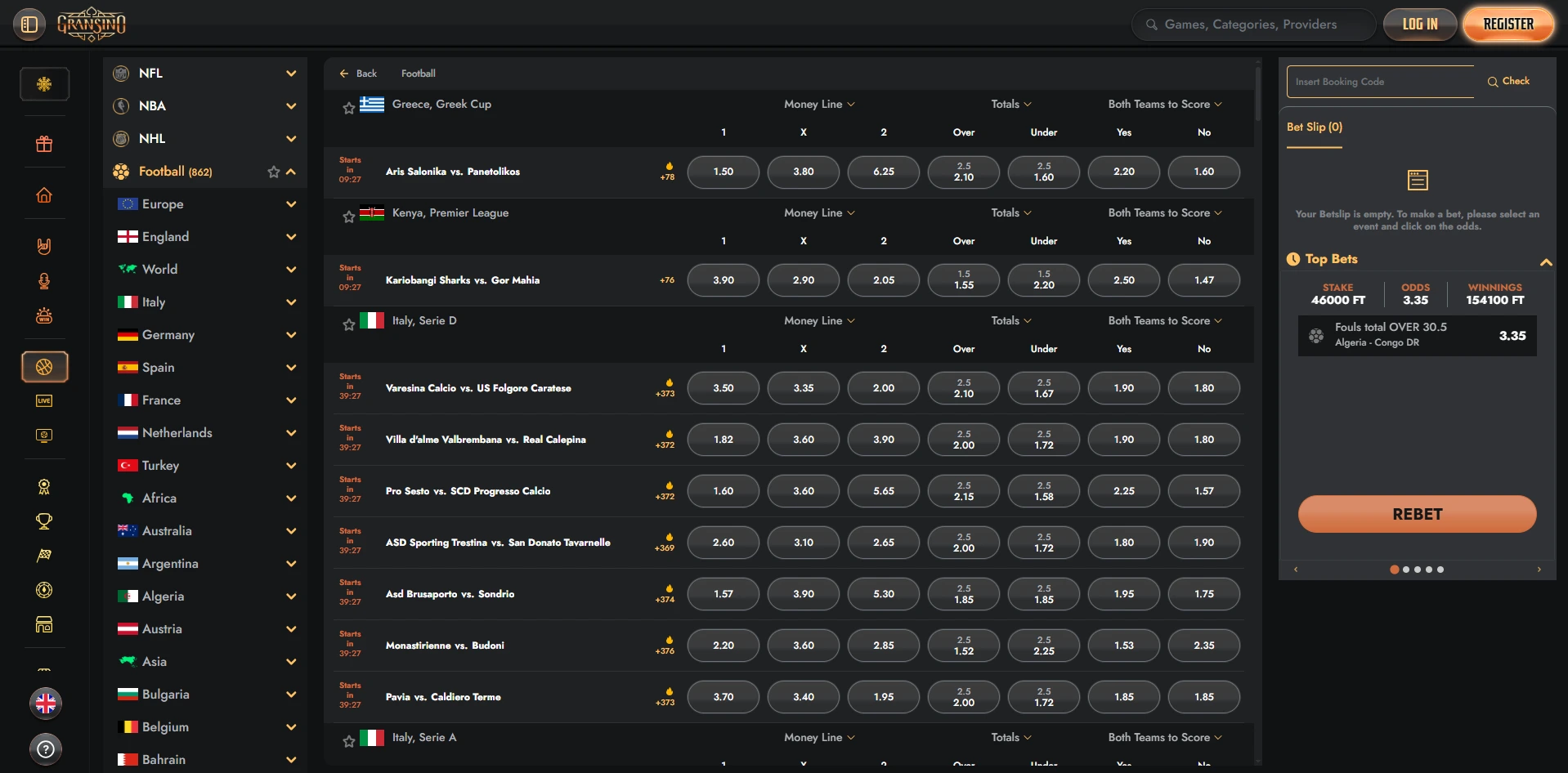Open the LIVE betting sidebar icon
This screenshot has width=1568, height=773.
44,400
